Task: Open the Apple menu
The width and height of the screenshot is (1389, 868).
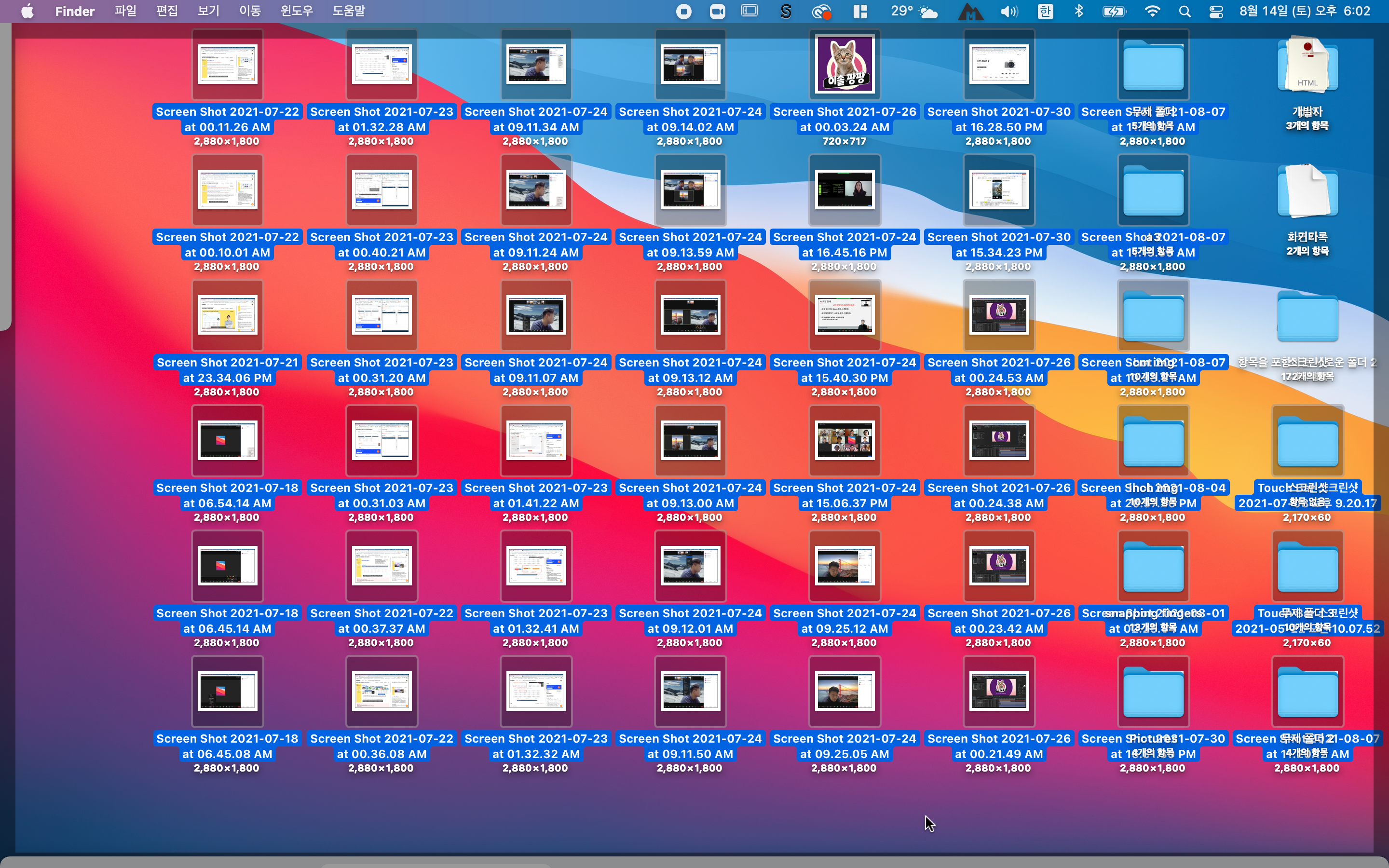Action: [27, 11]
